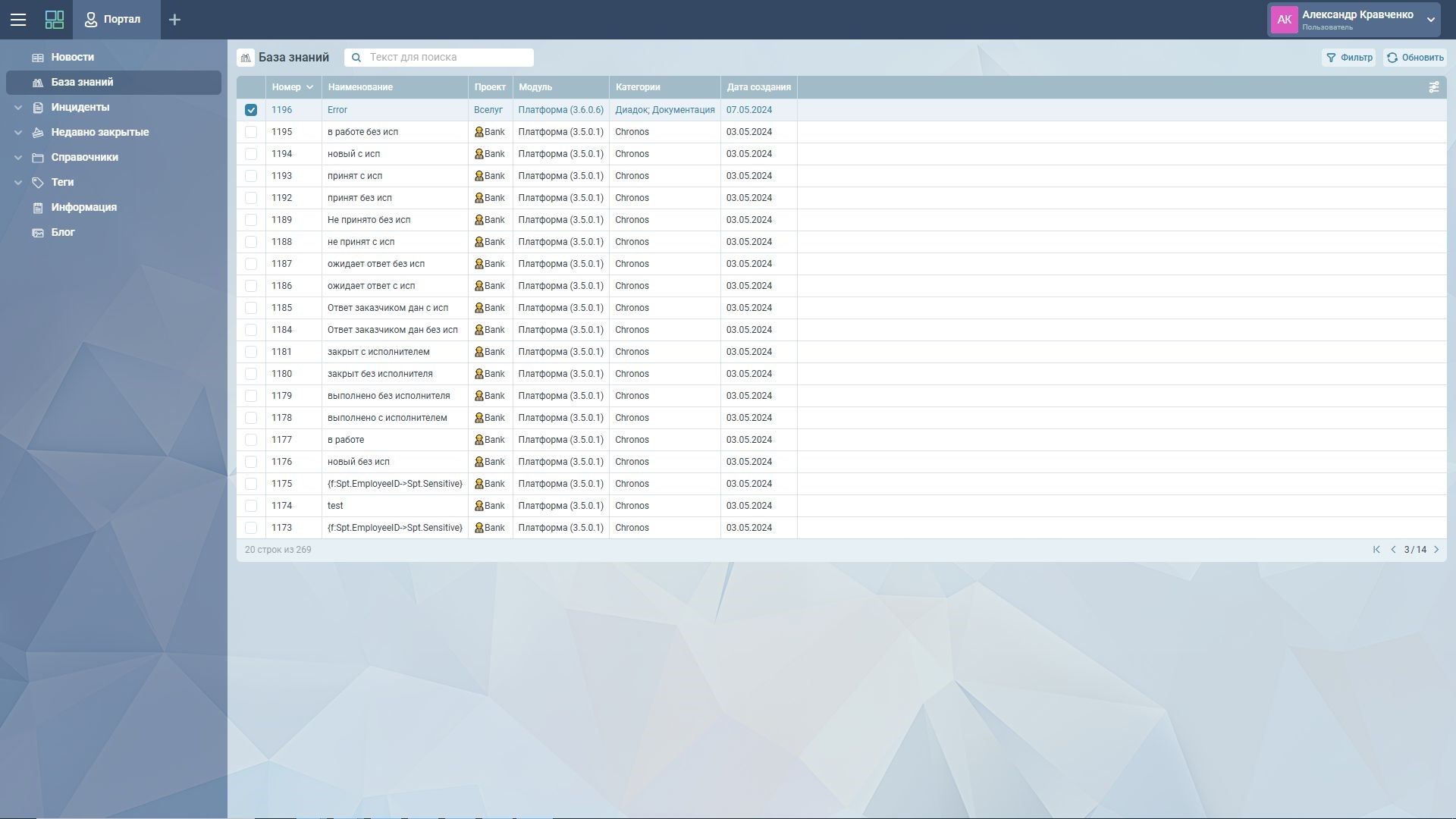
Task: Click the dashboard grid icon
Action: 55,20
